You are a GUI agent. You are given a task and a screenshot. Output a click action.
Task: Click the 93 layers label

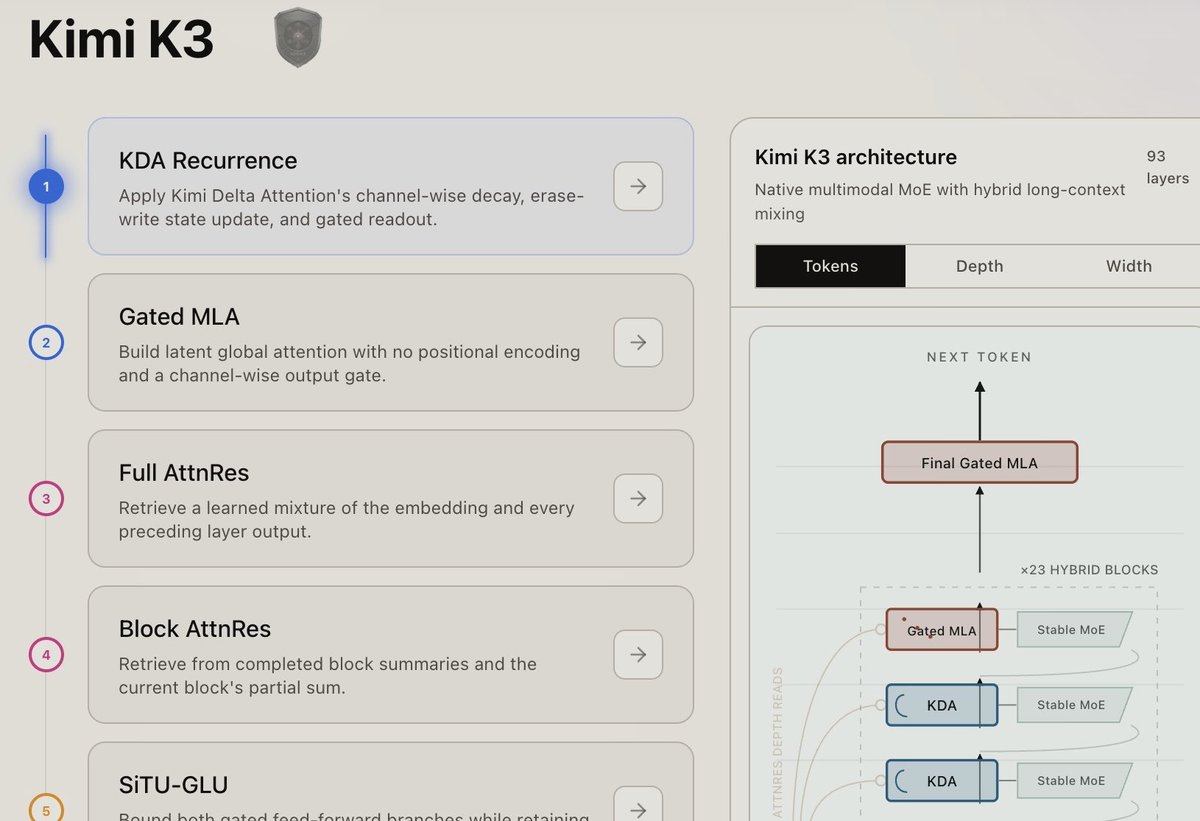(1167, 167)
